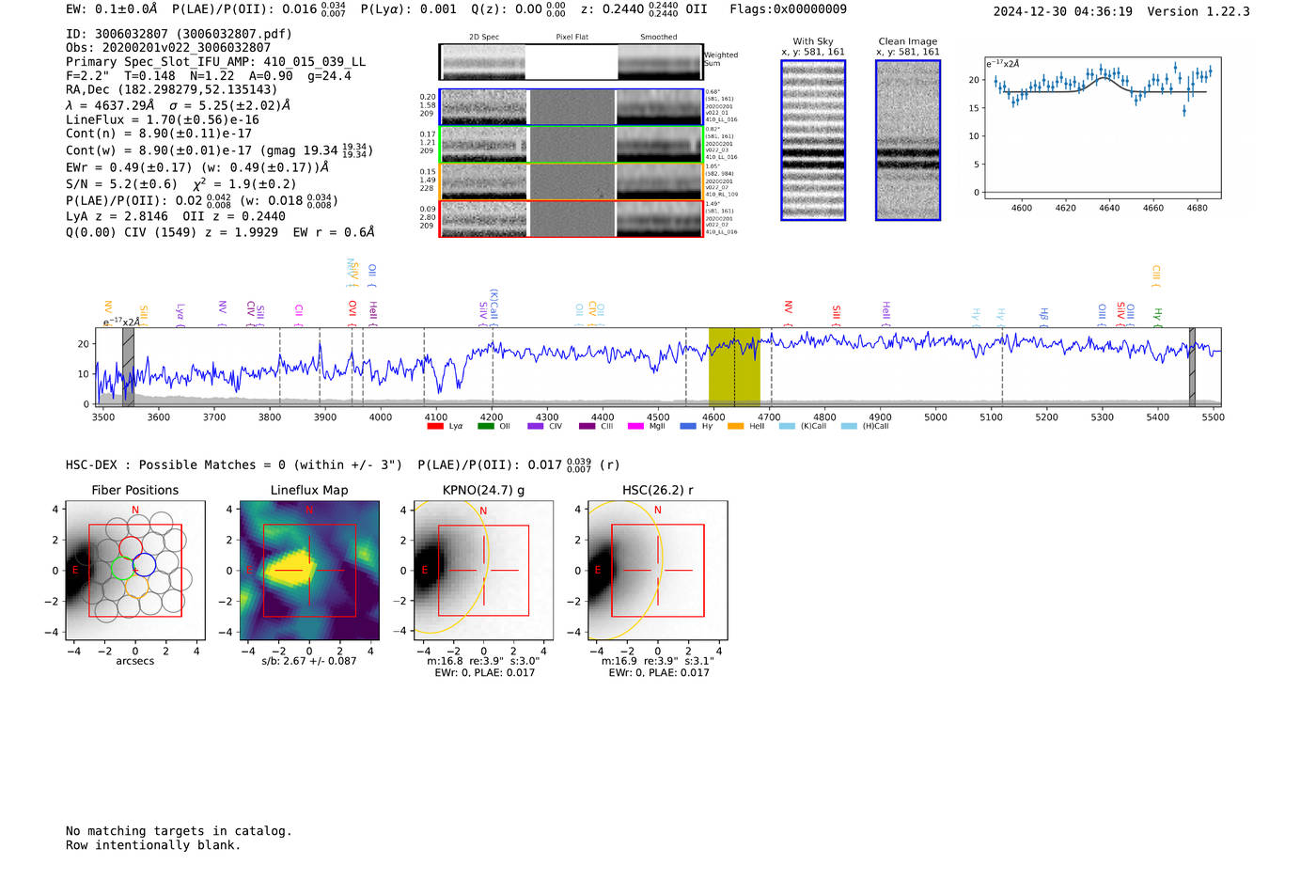
Task: Click the 2024-12-30 04:36:19 timestamp
Action: pos(1062,11)
